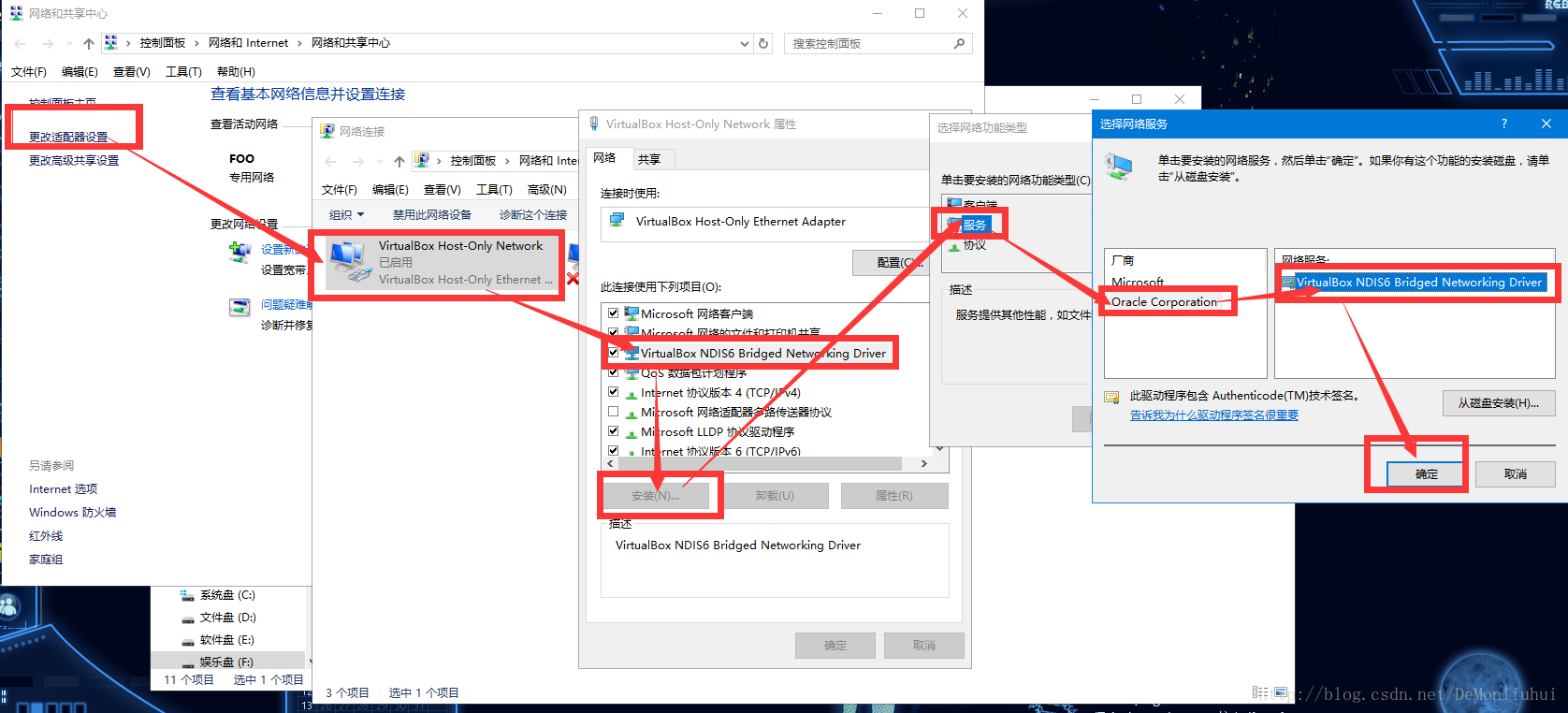The height and width of the screenshot is (713, 1568).
Task: Open 工具(T) menu in 网络和共享中心
Action: (183, 71)
